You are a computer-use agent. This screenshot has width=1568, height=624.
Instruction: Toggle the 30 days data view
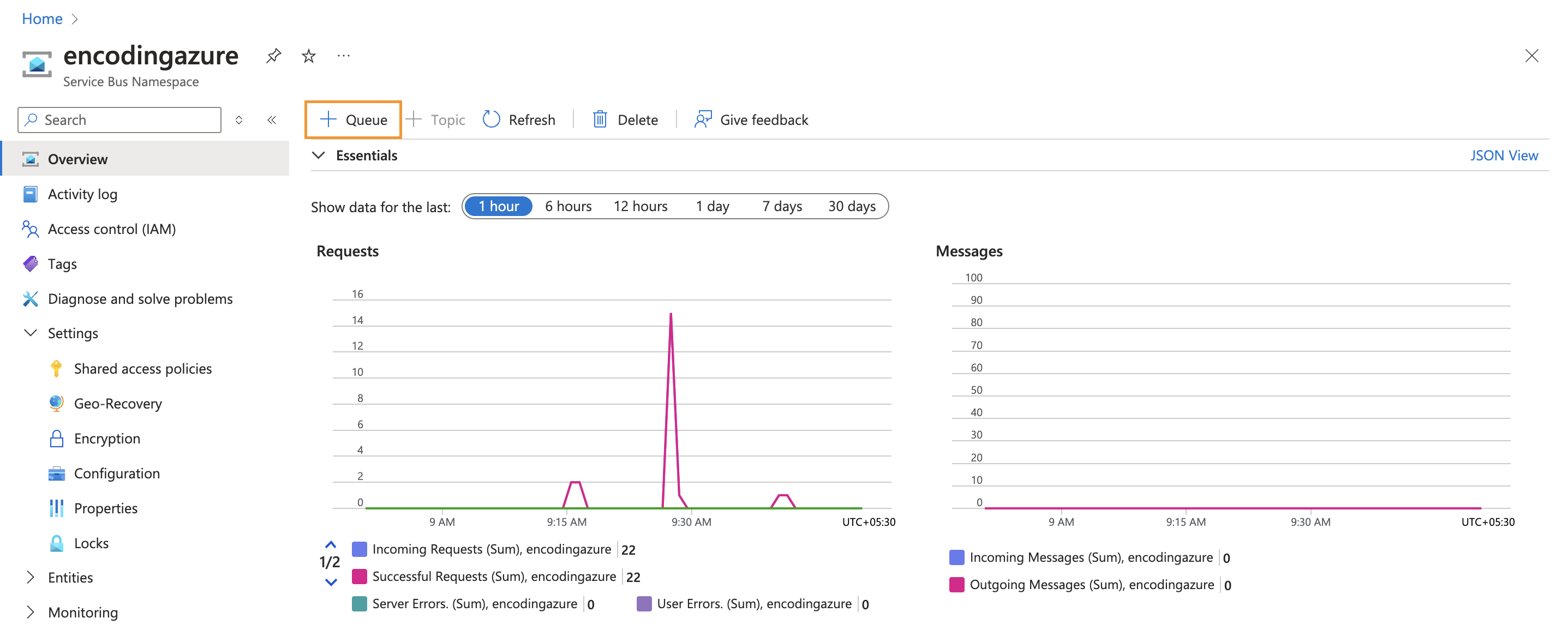(x=850, y=206)
